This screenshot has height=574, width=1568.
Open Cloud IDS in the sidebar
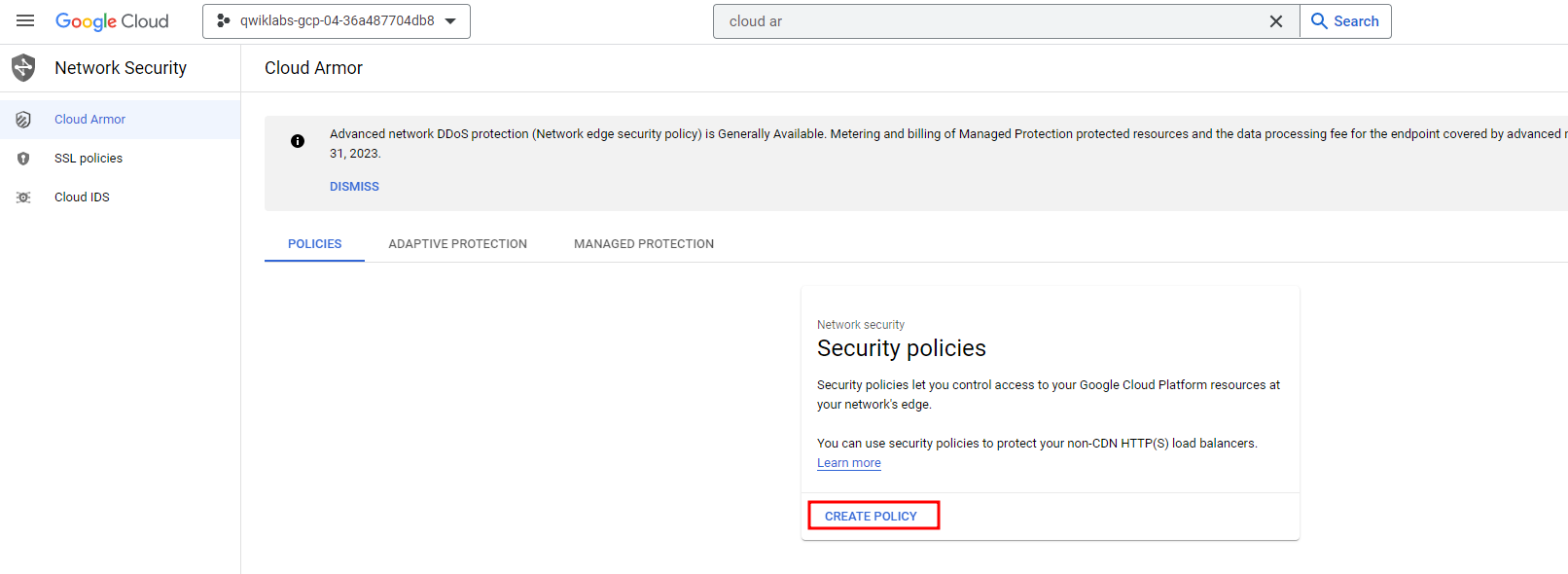point(121,197)
